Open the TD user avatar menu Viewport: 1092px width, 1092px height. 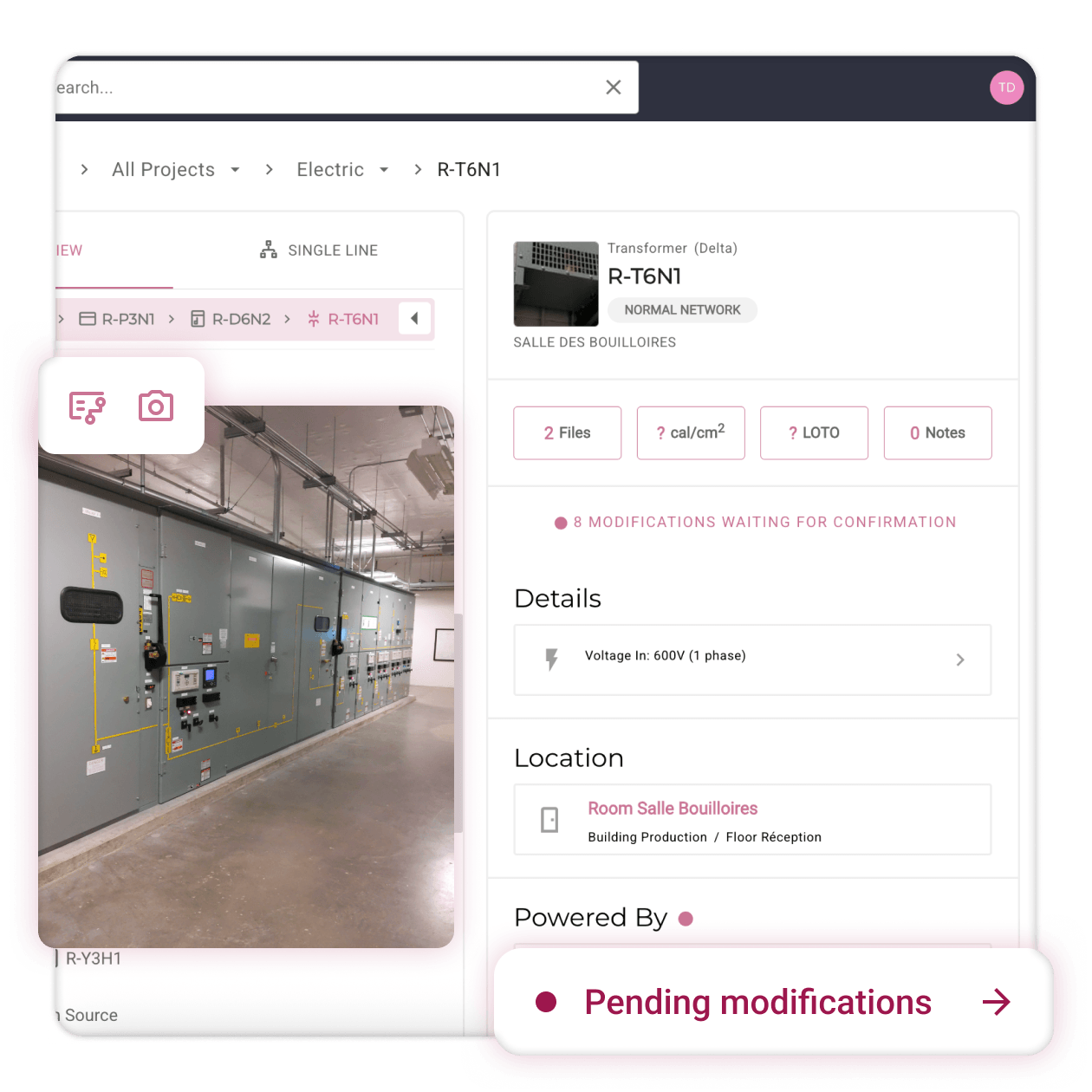click(x=1006, y=88)
